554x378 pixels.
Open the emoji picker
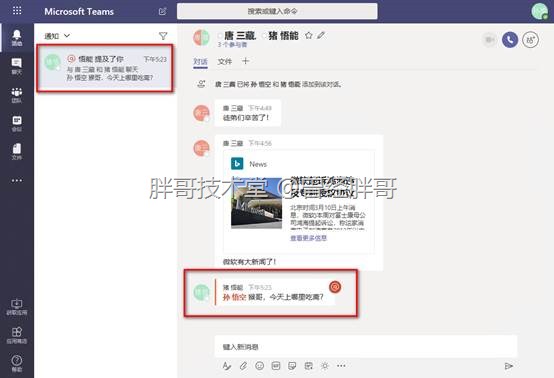[260, 366]
